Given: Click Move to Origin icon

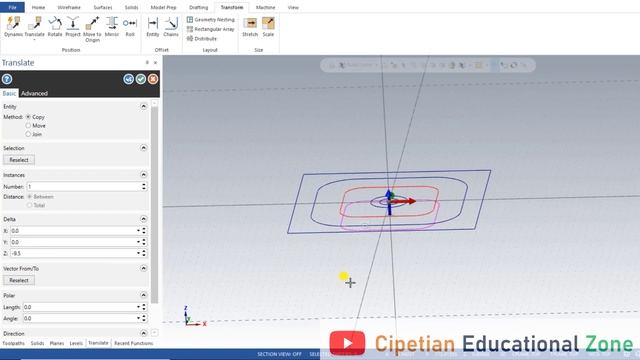Looking at the screenshot, I should point(92,29).
